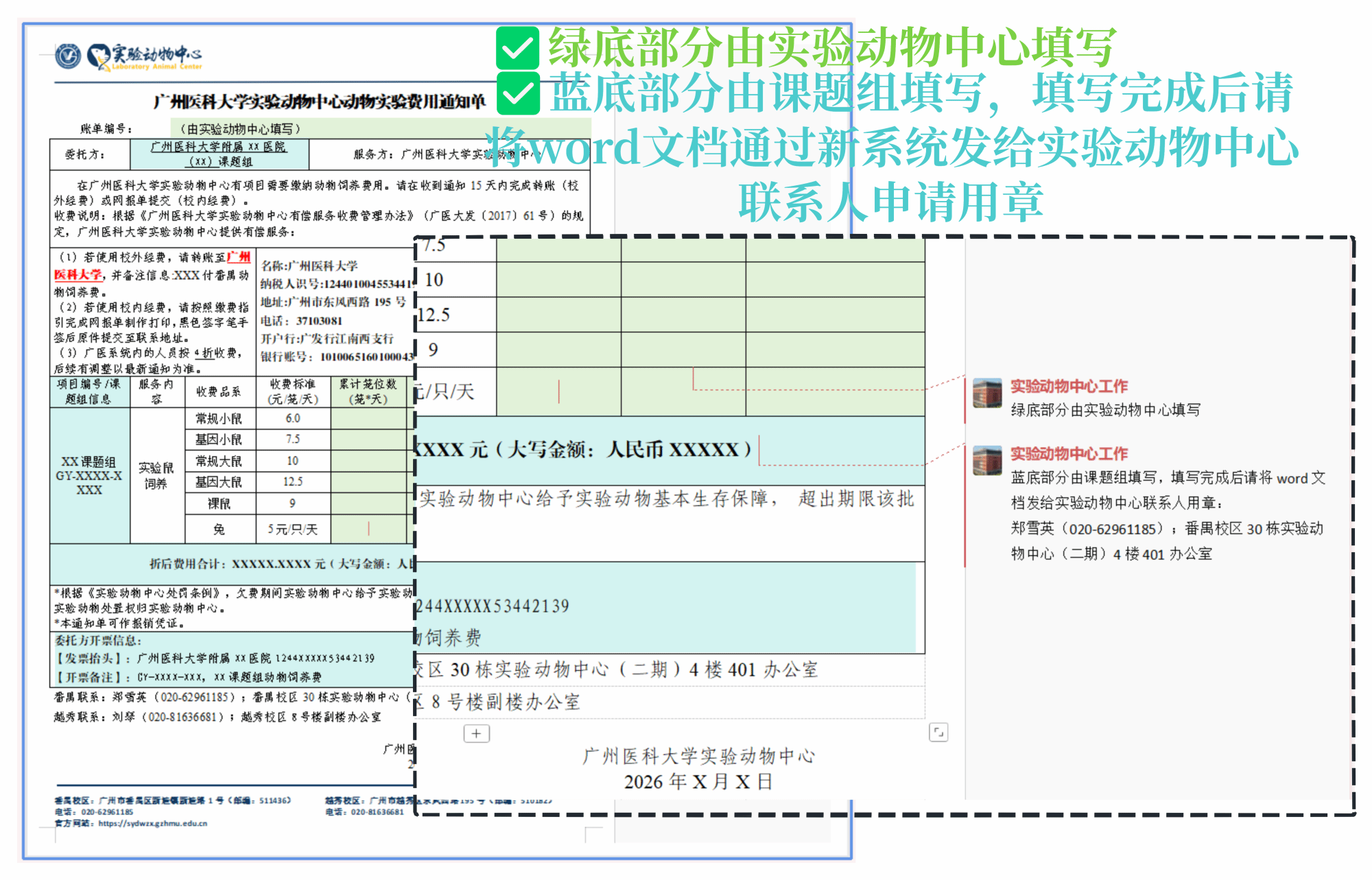Click the 裸鼠 cell in the fee table
This screenshot has height=880, width=1372.
[x=220, y=503]
